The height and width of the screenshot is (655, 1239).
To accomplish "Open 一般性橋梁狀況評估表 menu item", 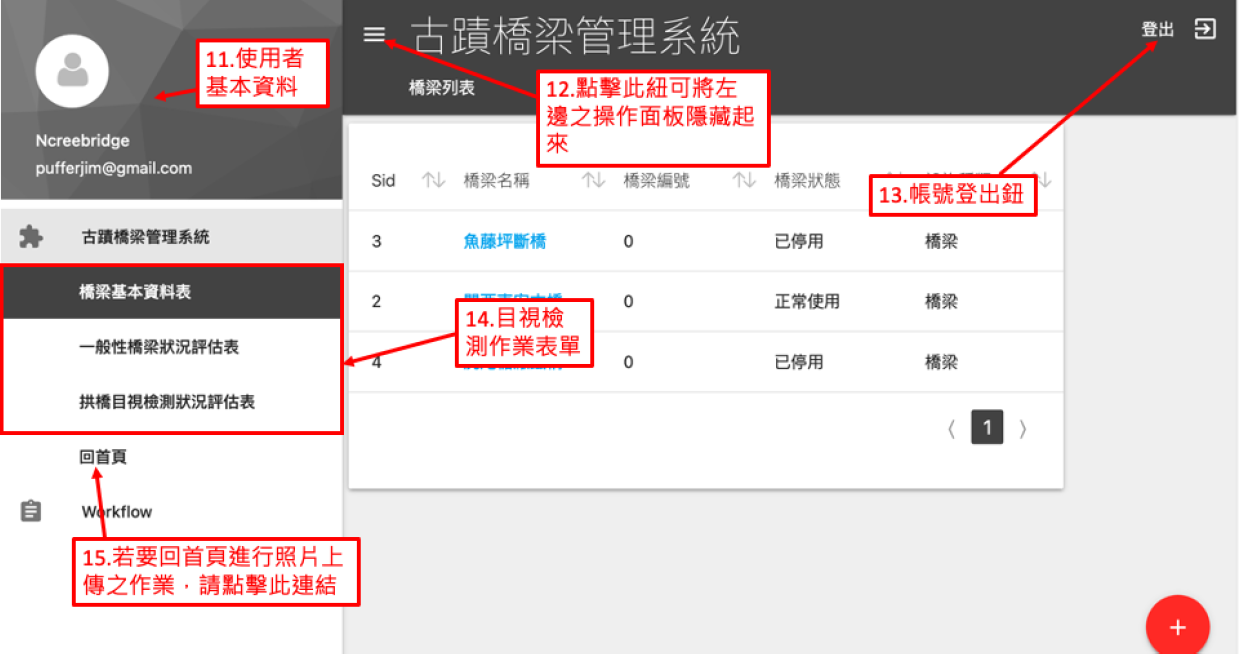I will click(158, 347).
